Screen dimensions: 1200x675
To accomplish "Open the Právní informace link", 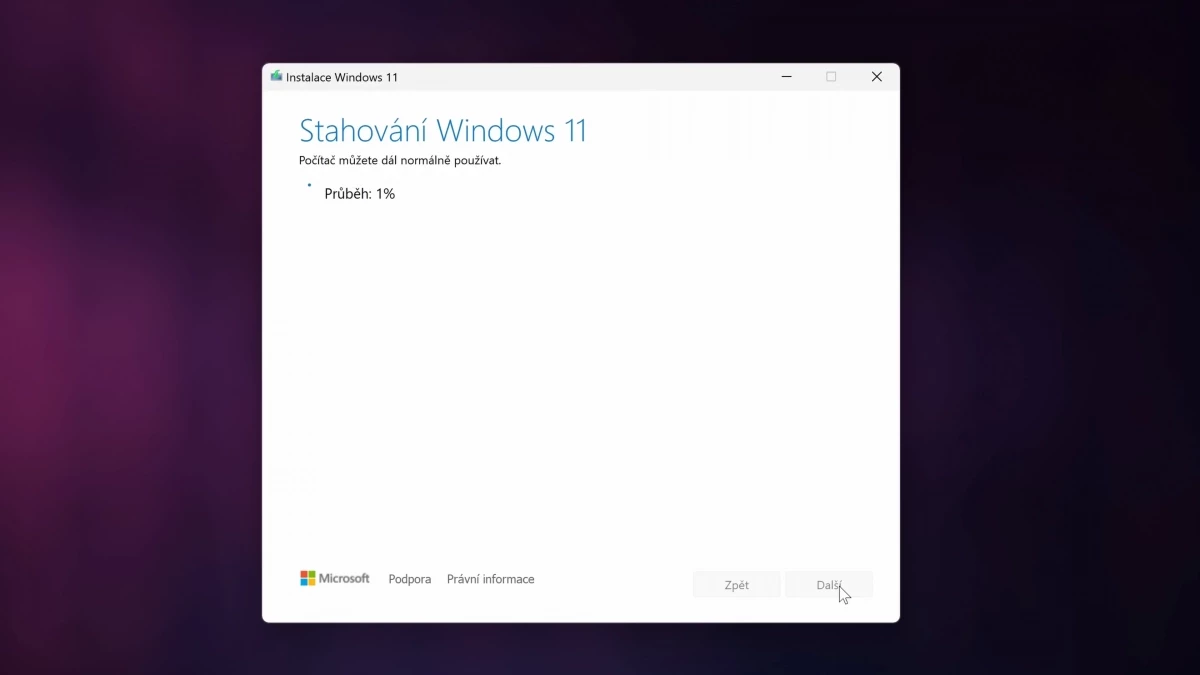I will (x=490, y=579).
